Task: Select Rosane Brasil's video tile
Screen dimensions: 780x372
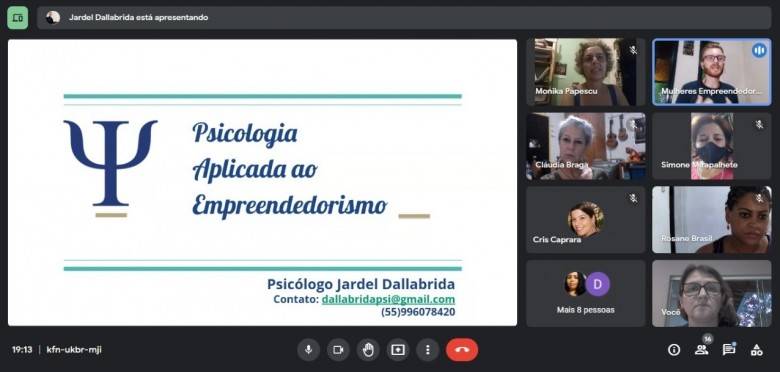Action: click(712, 220)
